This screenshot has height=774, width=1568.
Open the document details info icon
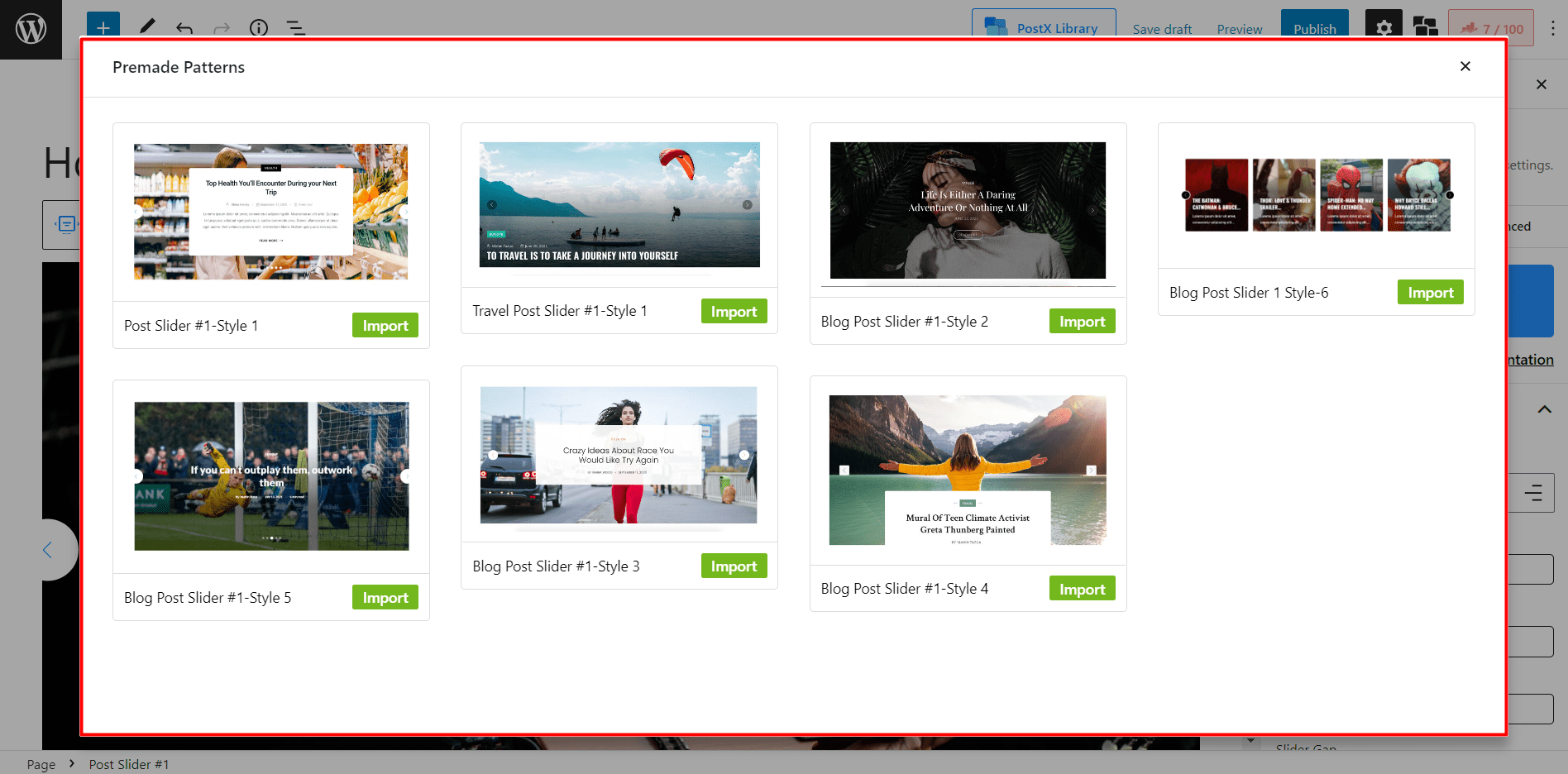point(258,29)
